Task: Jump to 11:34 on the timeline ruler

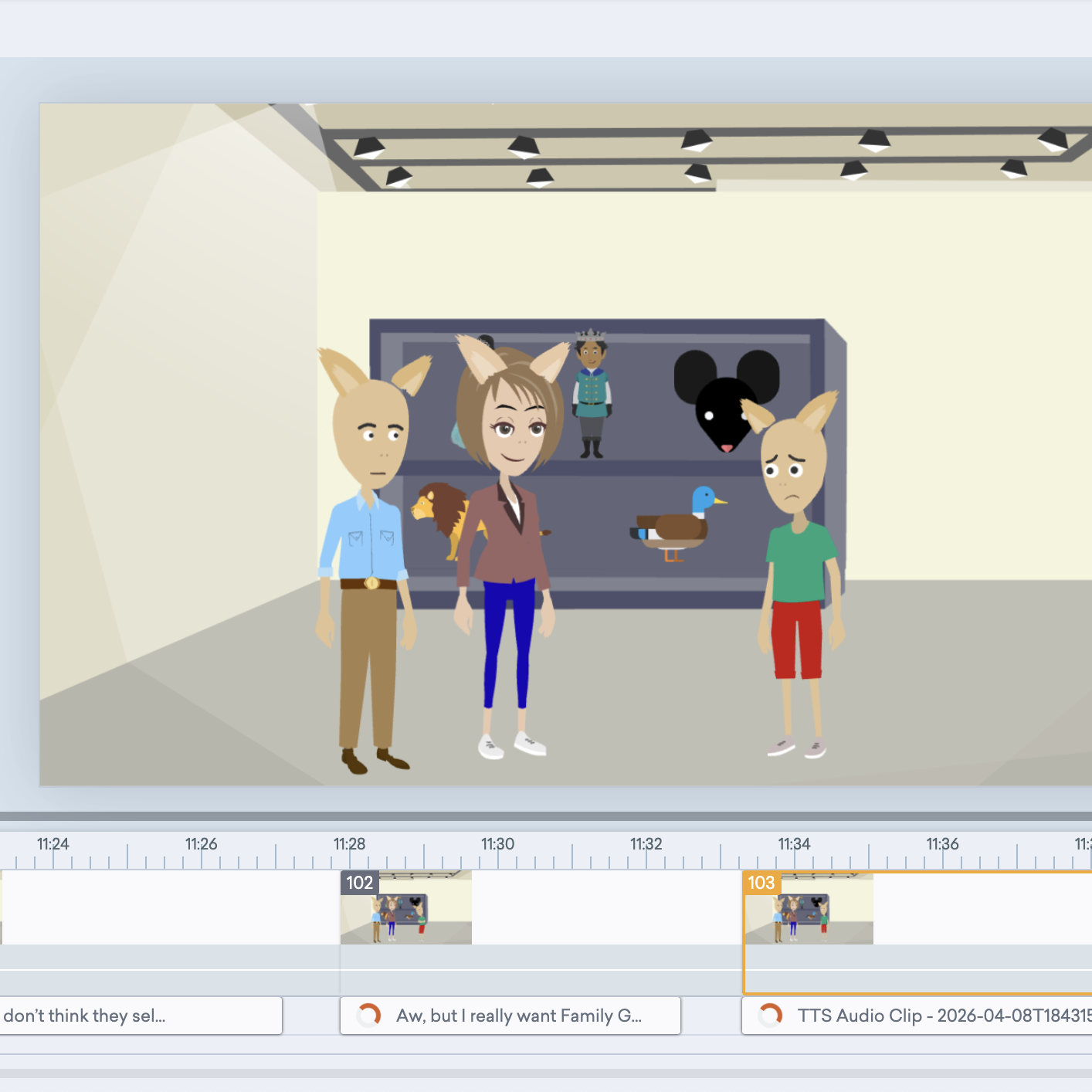Action: (x=795, y=844)
